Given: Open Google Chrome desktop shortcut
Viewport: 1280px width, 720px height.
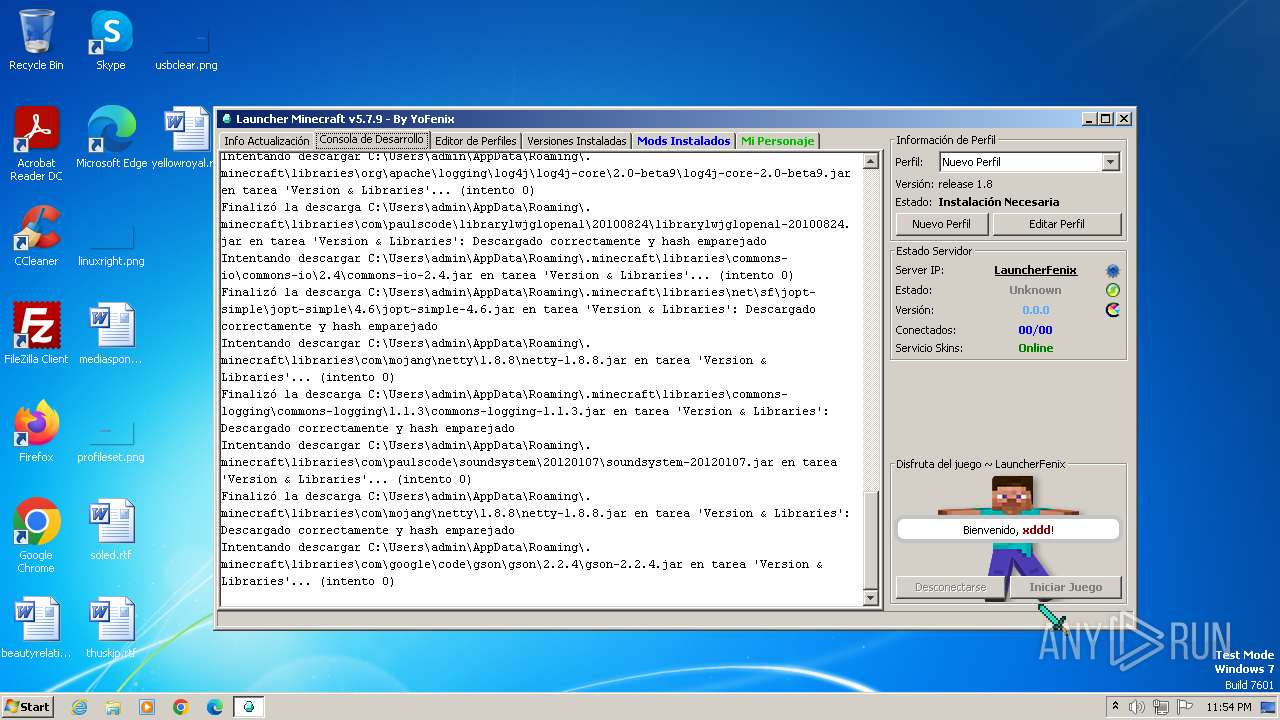Looking at the screenshot, I should [x=36, y=535].
